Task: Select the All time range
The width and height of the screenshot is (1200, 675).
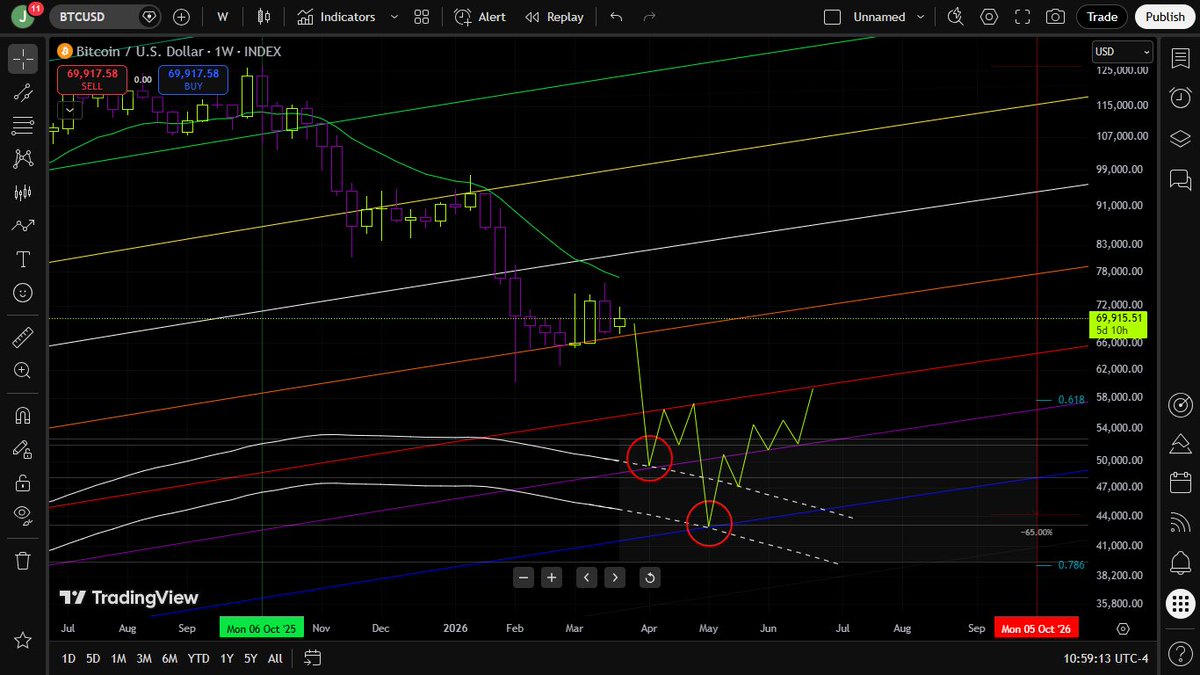Action: click(275, 658)
